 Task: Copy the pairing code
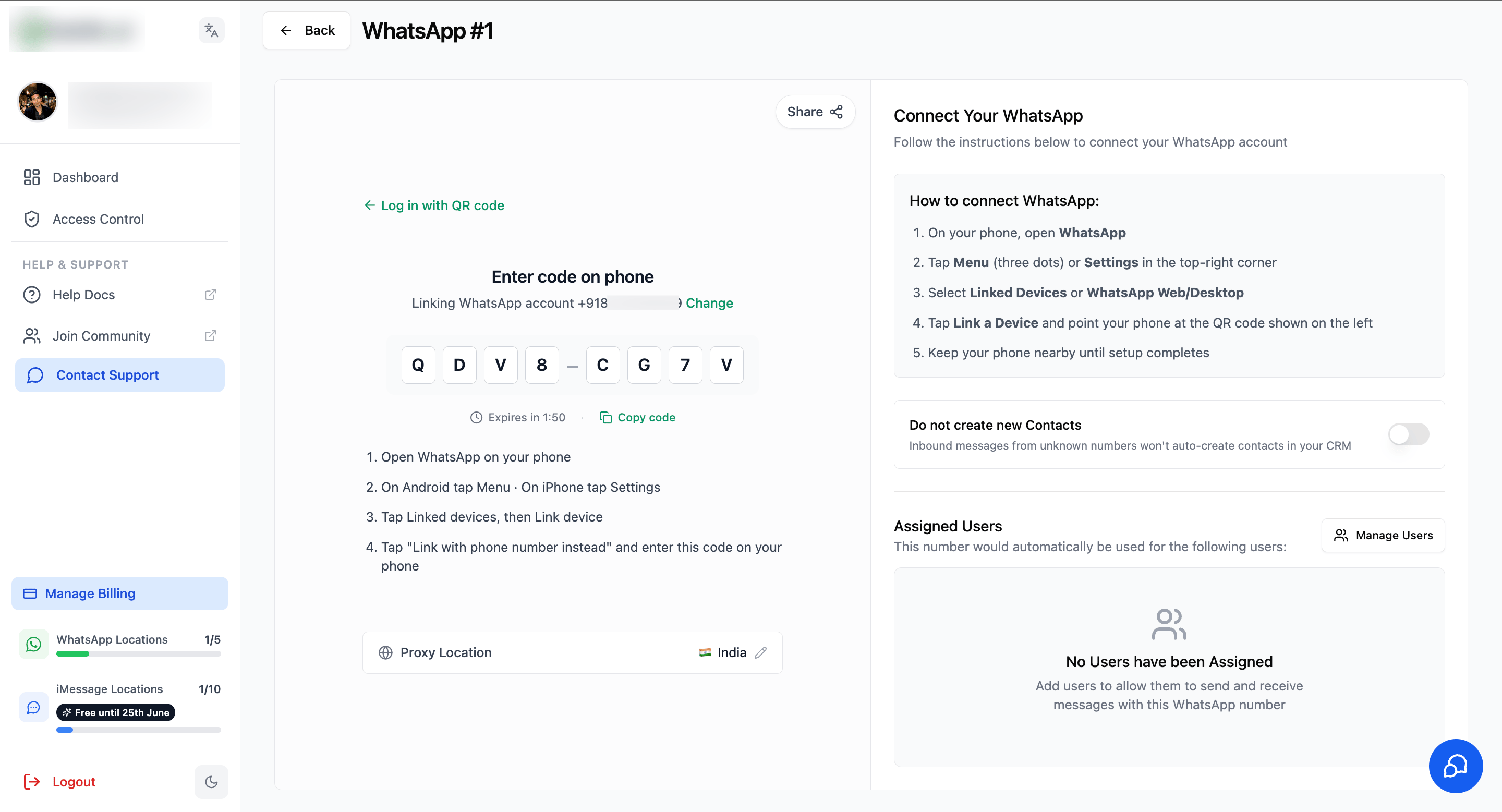[637, 417]
